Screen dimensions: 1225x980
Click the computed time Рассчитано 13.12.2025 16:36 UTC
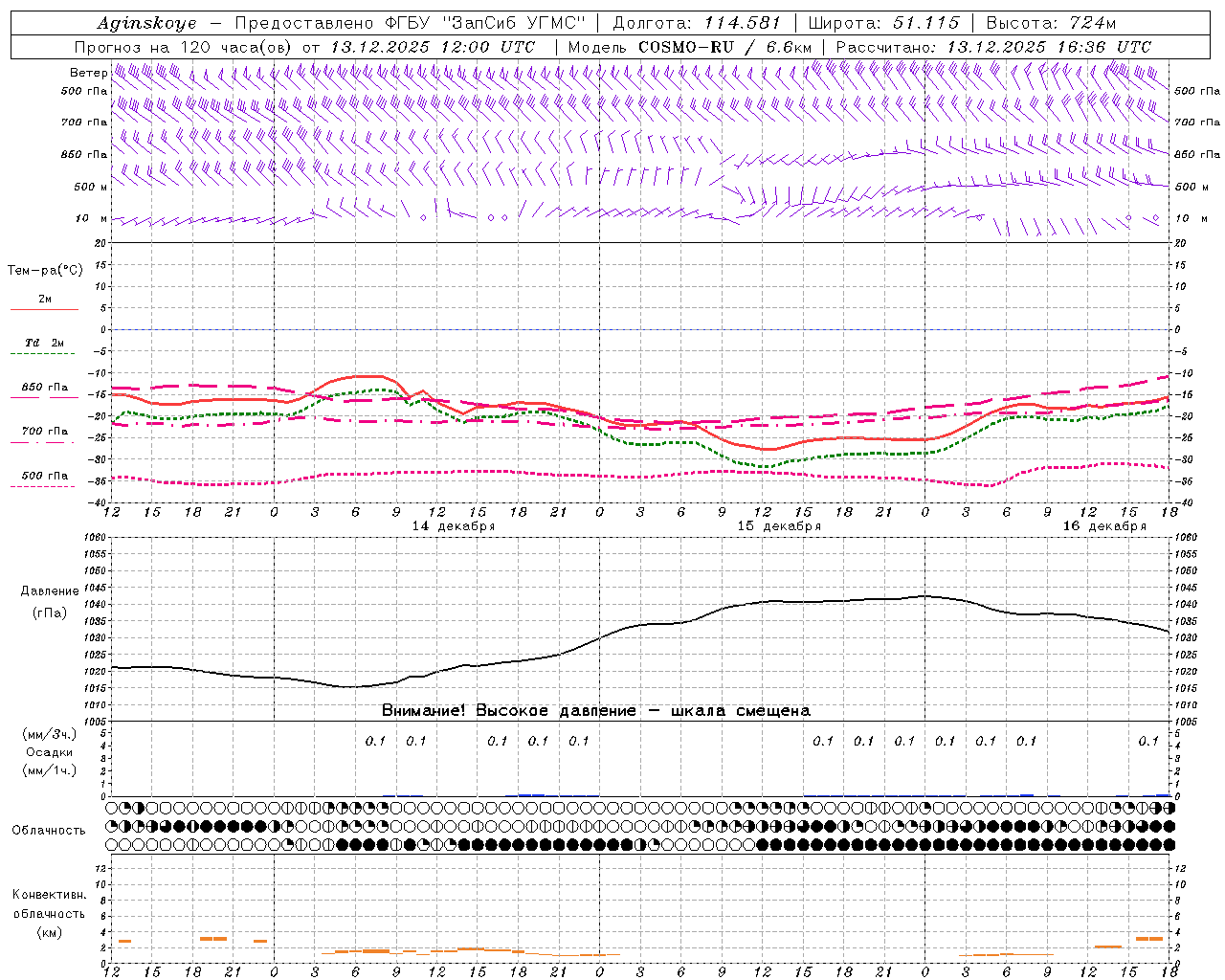click(x=993, y=47)
